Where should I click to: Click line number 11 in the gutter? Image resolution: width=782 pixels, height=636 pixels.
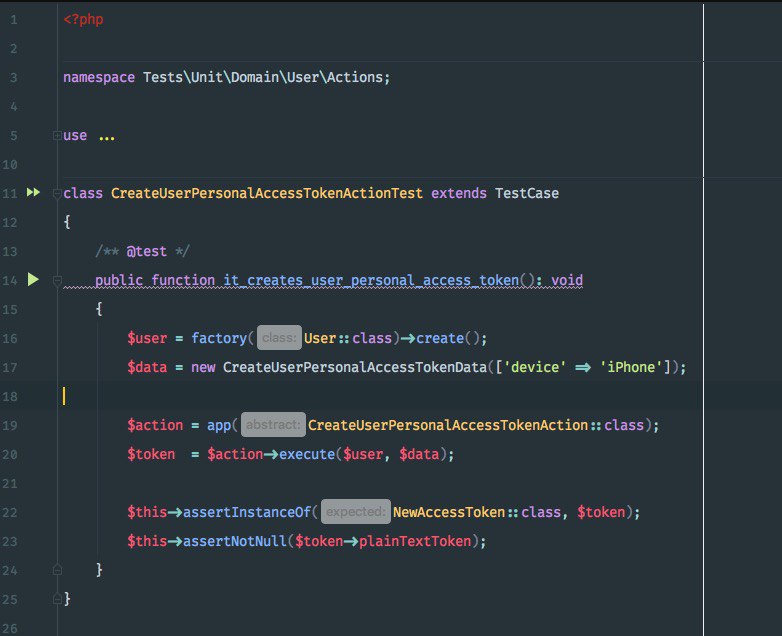10,194
